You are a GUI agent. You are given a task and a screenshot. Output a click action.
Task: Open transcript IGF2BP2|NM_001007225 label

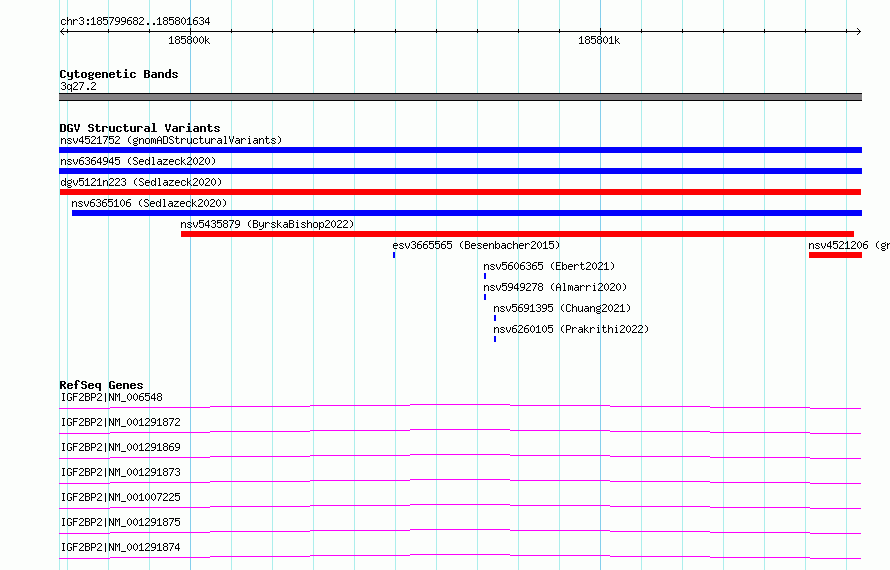(x=120, y=497)
